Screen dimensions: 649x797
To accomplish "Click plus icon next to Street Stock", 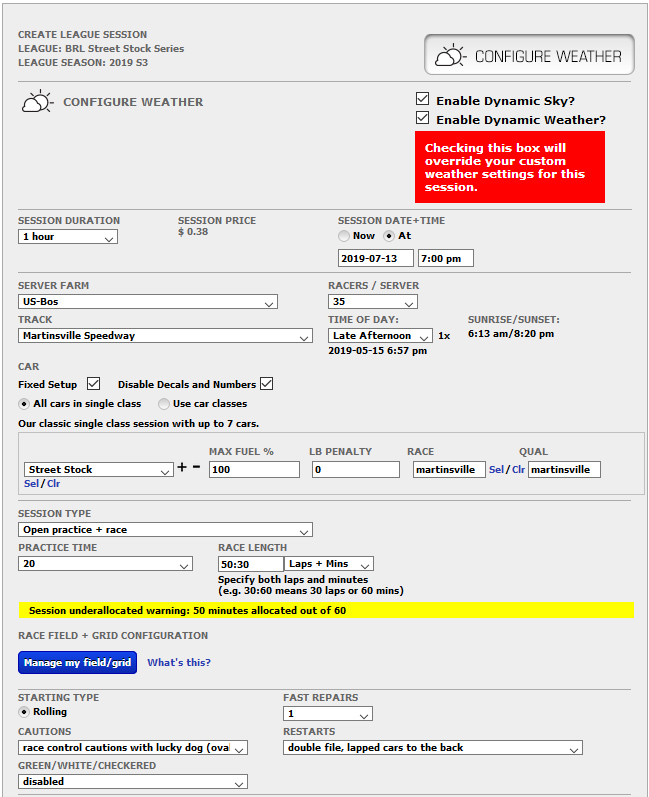I will [183, 468].
